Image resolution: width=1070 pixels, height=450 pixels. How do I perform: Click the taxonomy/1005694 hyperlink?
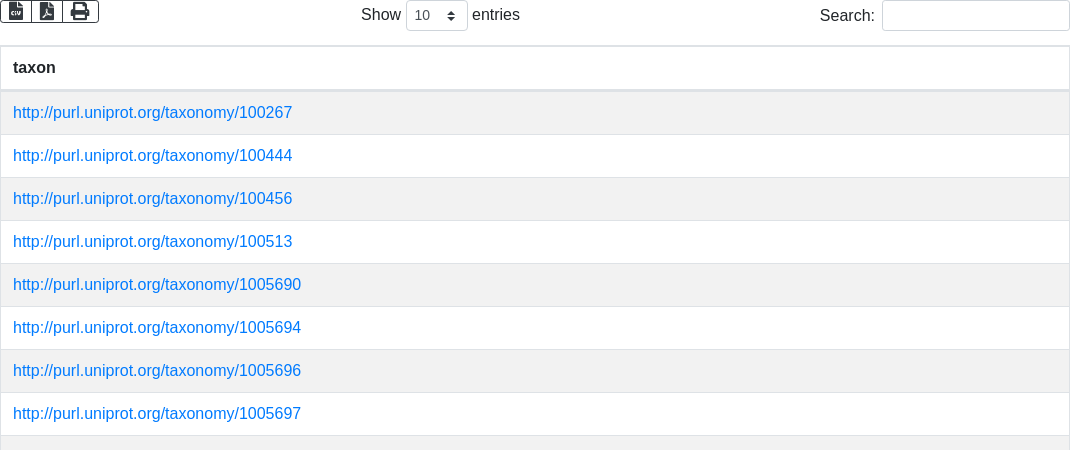(157, 328)
